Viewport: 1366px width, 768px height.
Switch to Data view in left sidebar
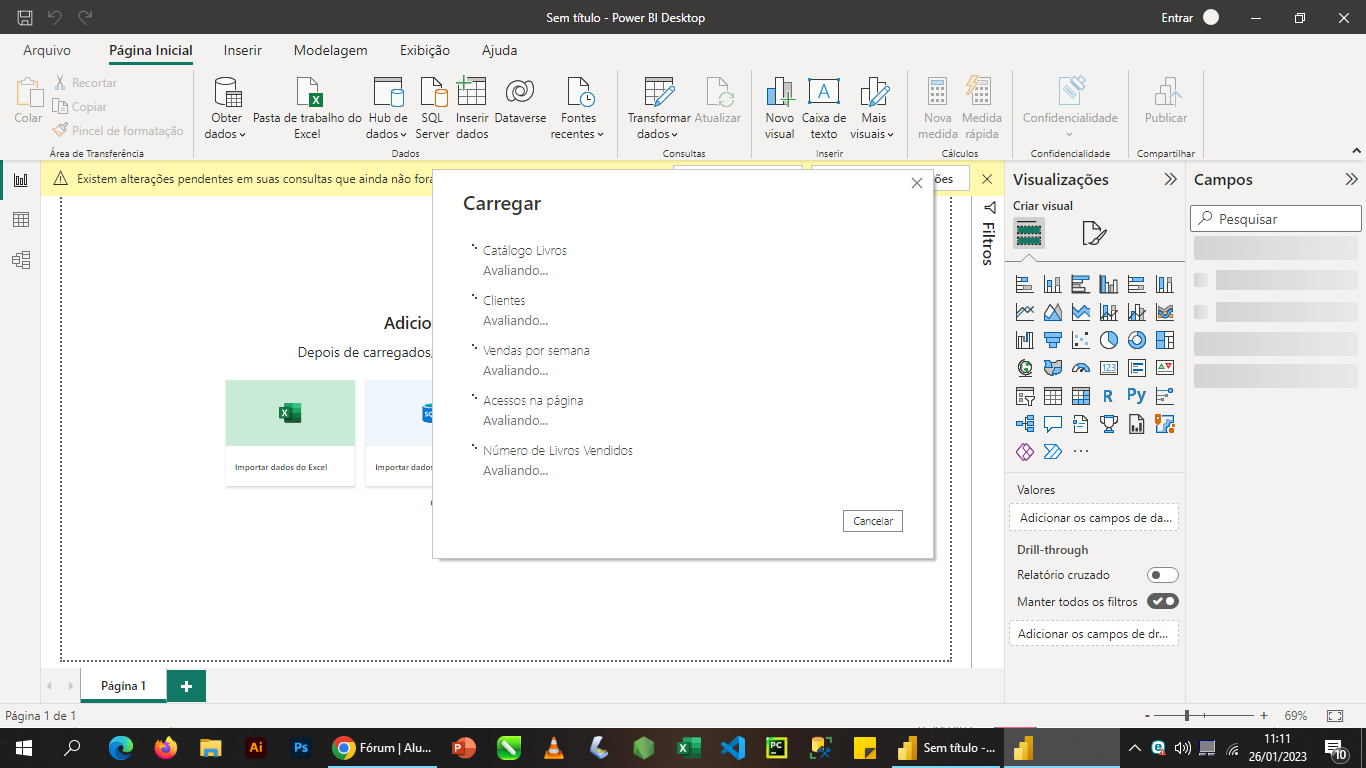pos(20,220)
